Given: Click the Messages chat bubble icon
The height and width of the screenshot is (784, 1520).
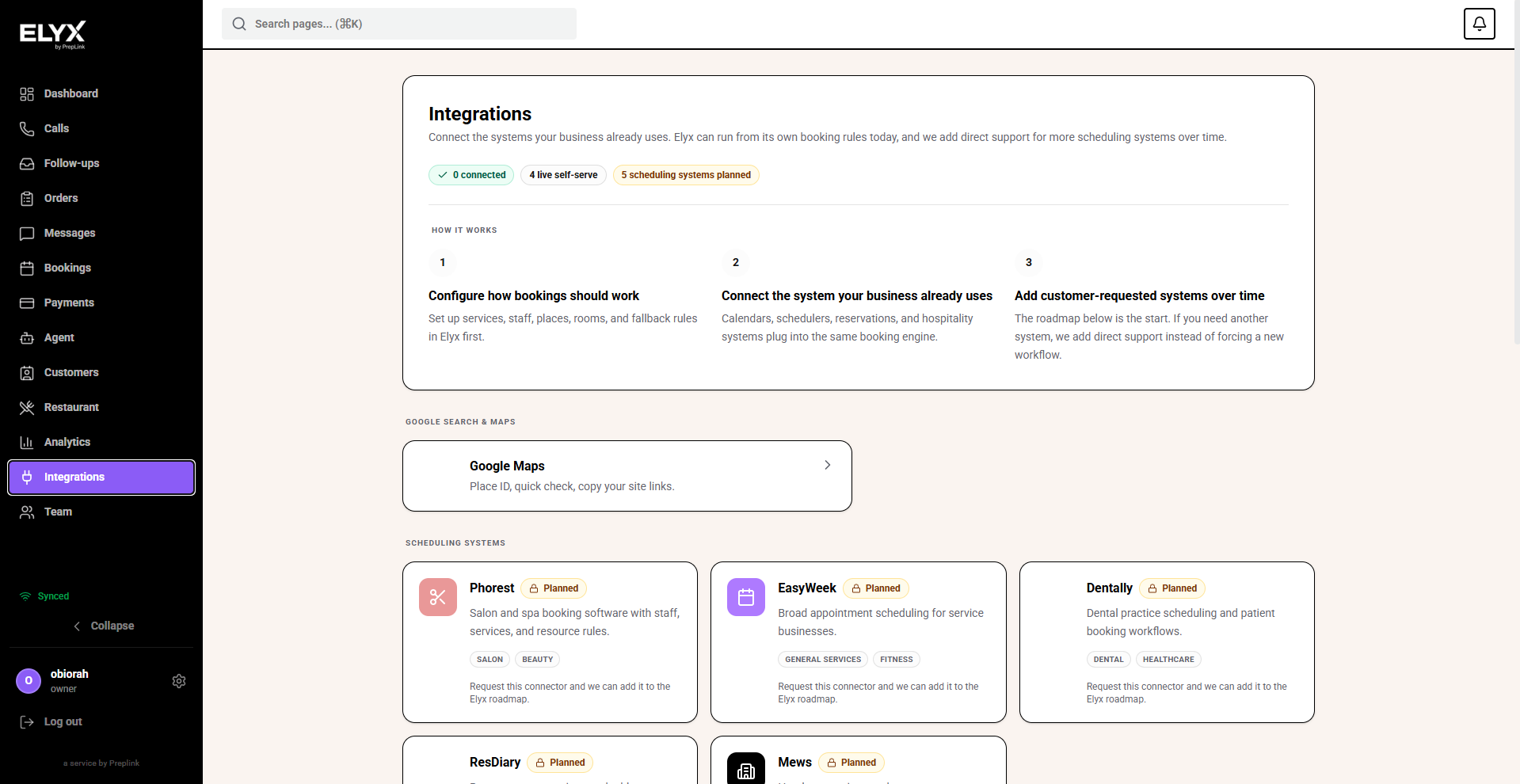Looking at the screenshot, I should [x=27, y=234].
